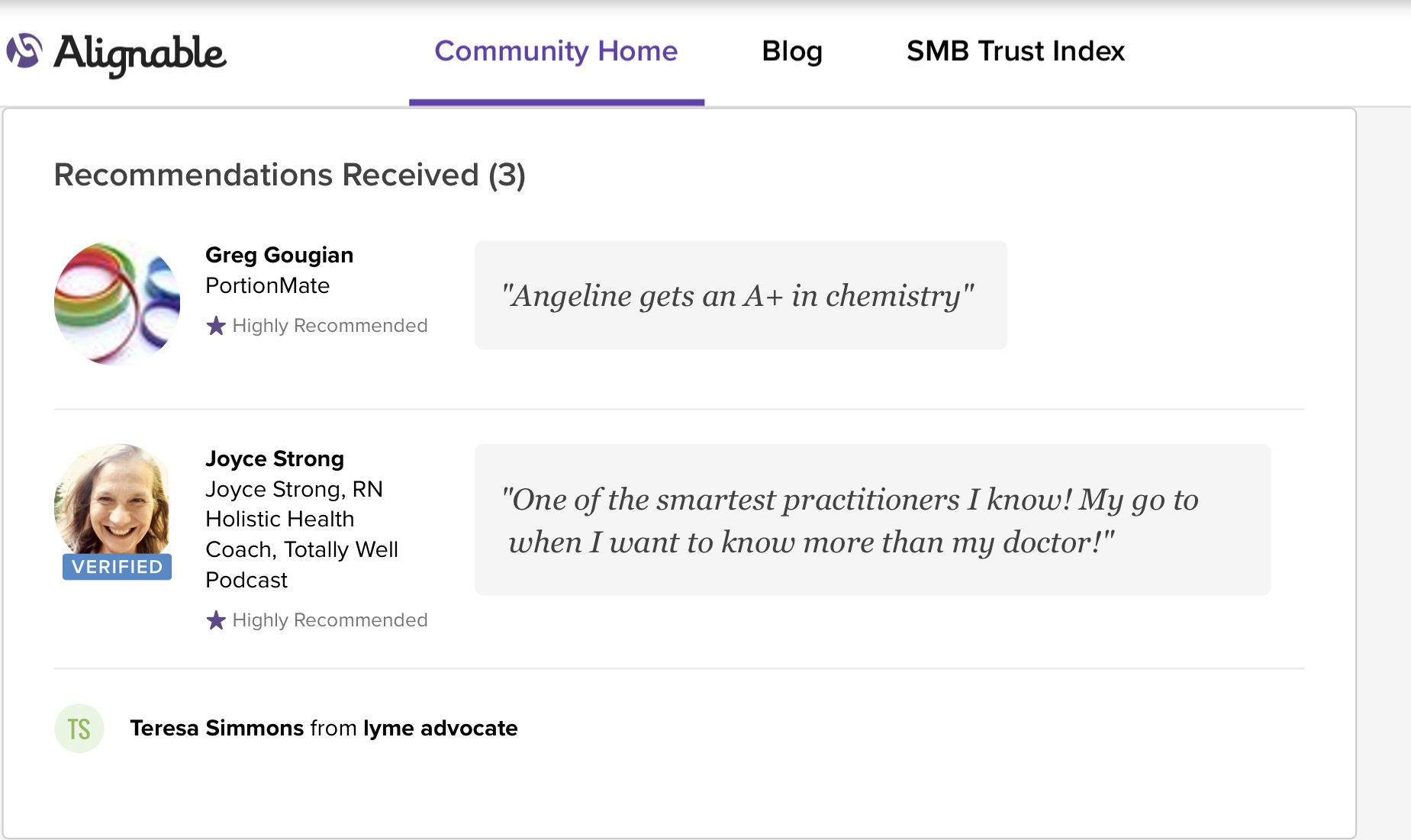Visit the PortionMate business link
The height and width of the screenshot is (840, 1411).
[267, 285]
